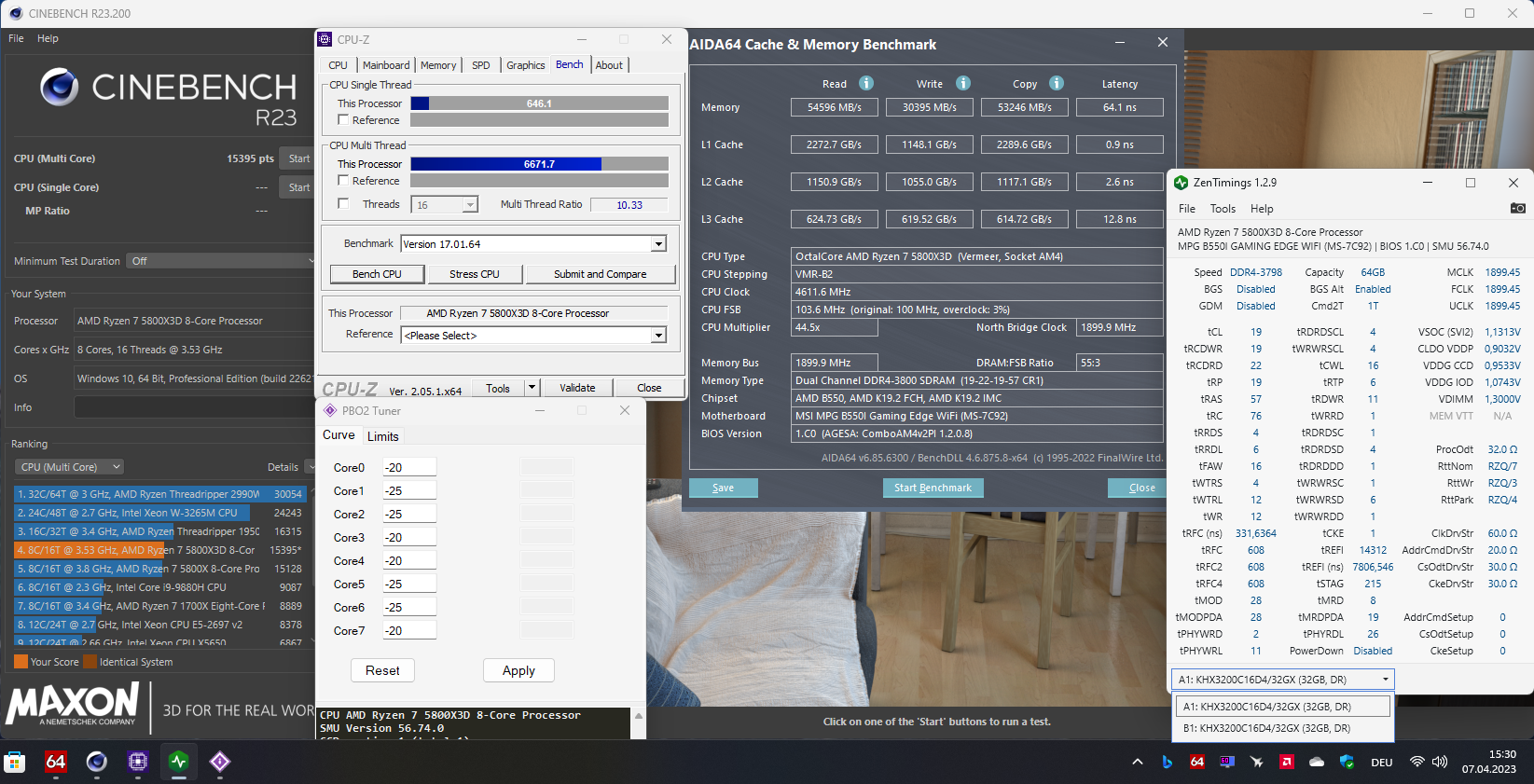Click the Cinebench title bar logo
This screenshot has width=1534, height=784.
coord(15,13)
